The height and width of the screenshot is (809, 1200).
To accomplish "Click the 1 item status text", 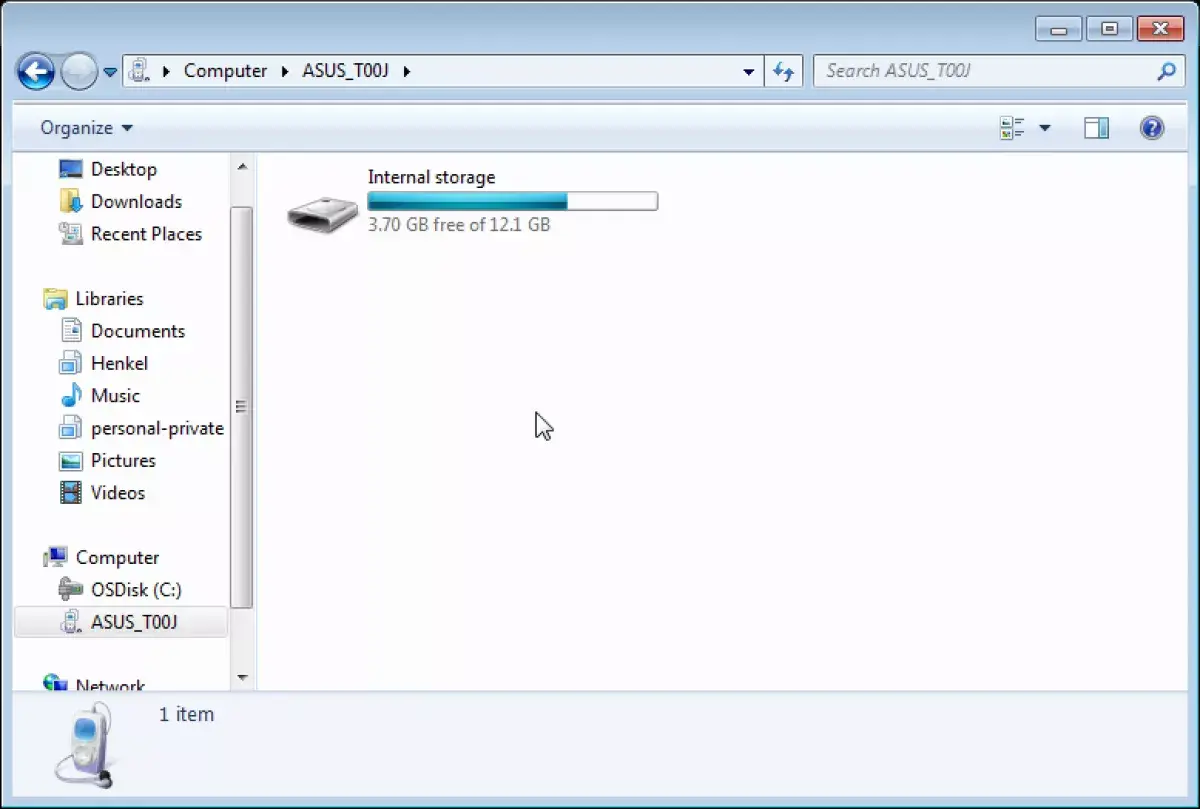I will (186, 714).
